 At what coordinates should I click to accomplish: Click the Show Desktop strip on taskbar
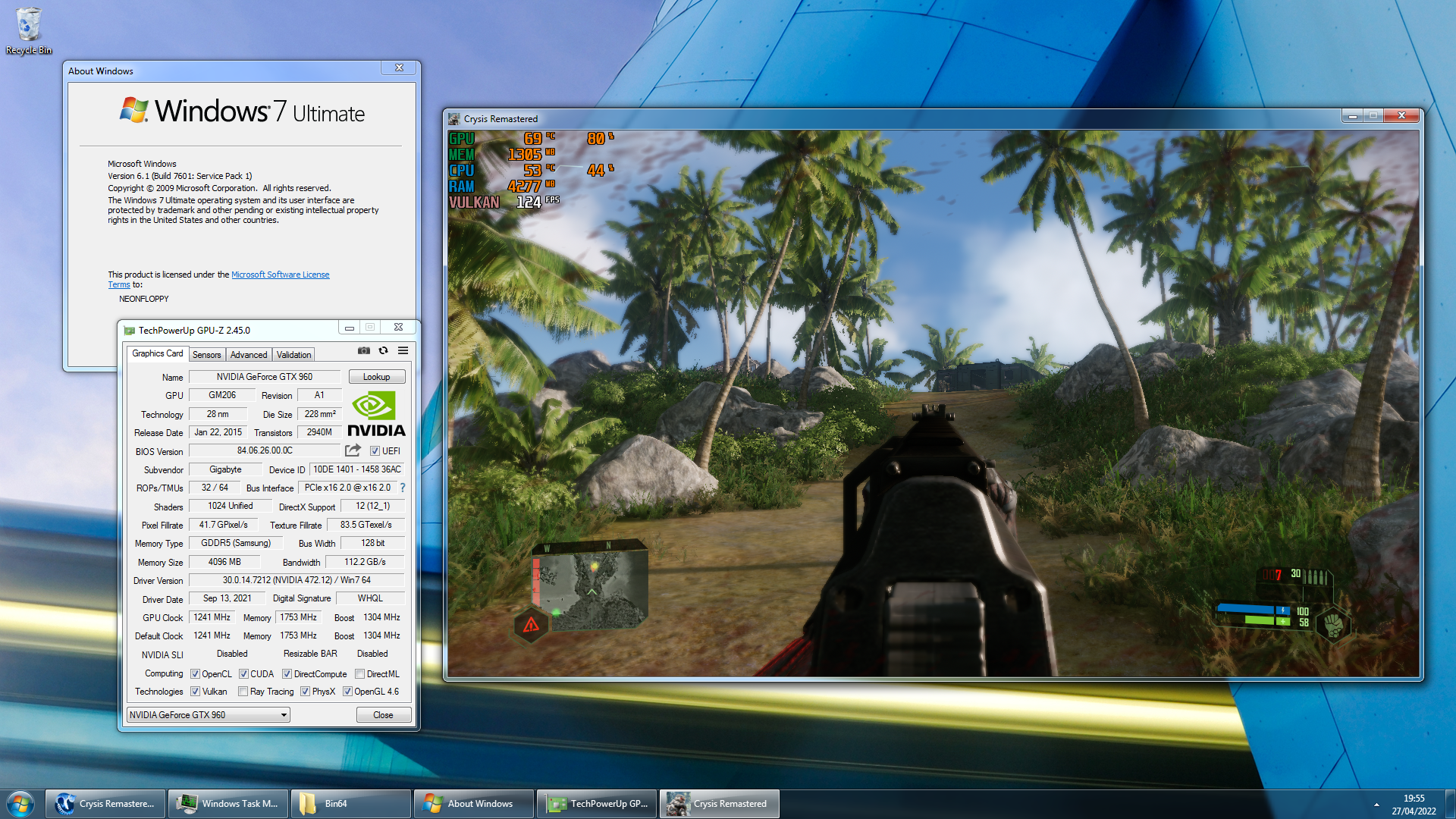click(x=1450, y=805)
